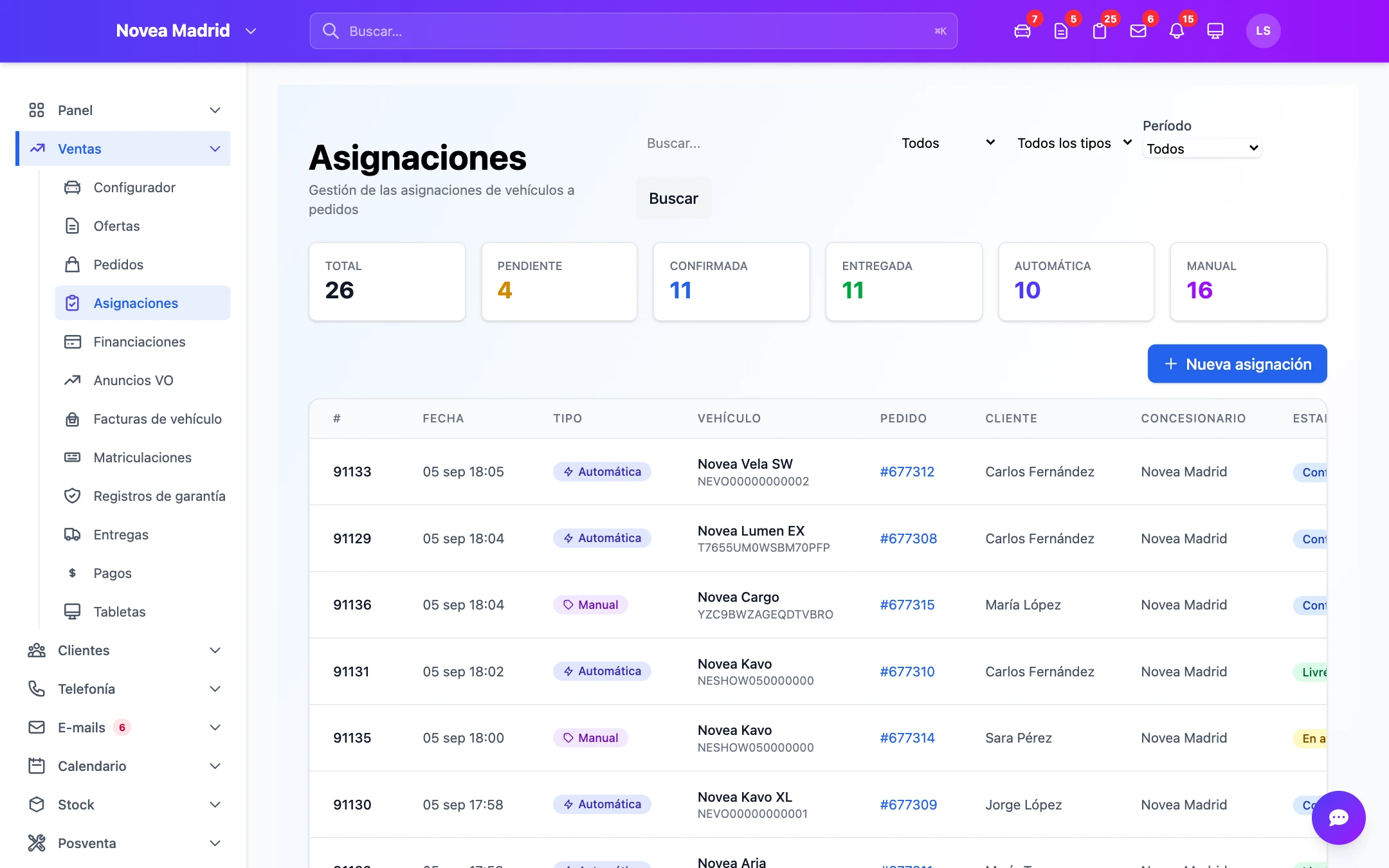Open the LS user avatar menu
The width and height of the screenshot is (1389, 868).
point(1263,31)
